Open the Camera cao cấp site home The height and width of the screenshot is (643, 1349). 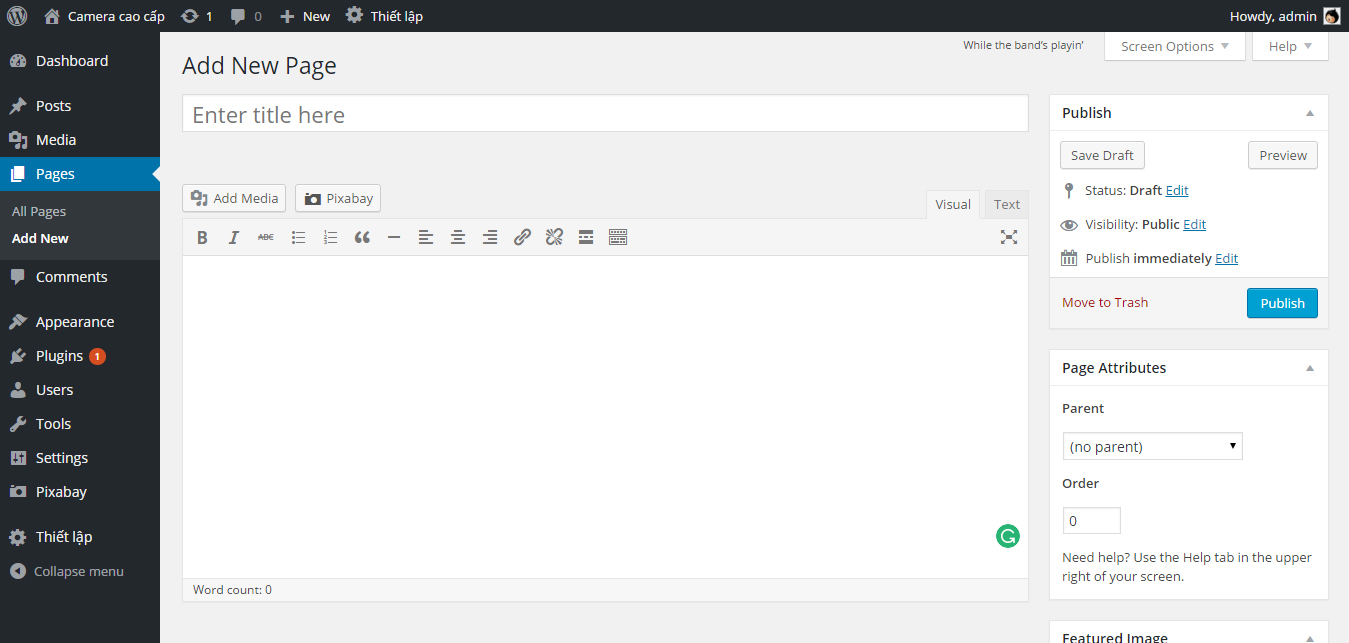[104, 16]
